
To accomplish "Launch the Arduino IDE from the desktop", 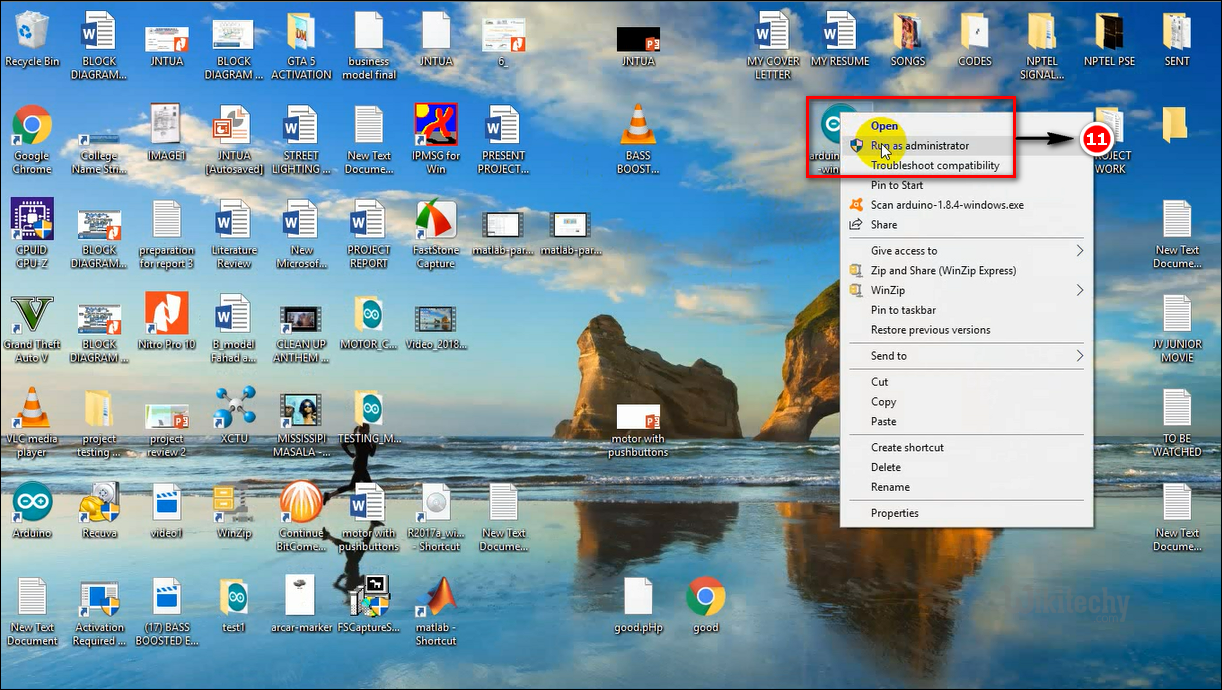I will (31, 504).
